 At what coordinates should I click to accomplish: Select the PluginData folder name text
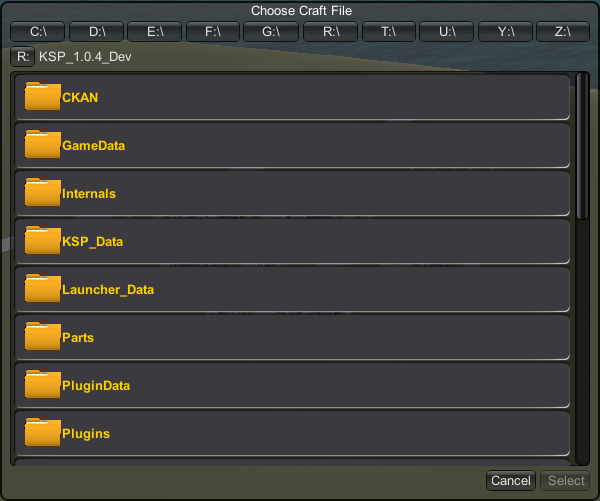96,386
